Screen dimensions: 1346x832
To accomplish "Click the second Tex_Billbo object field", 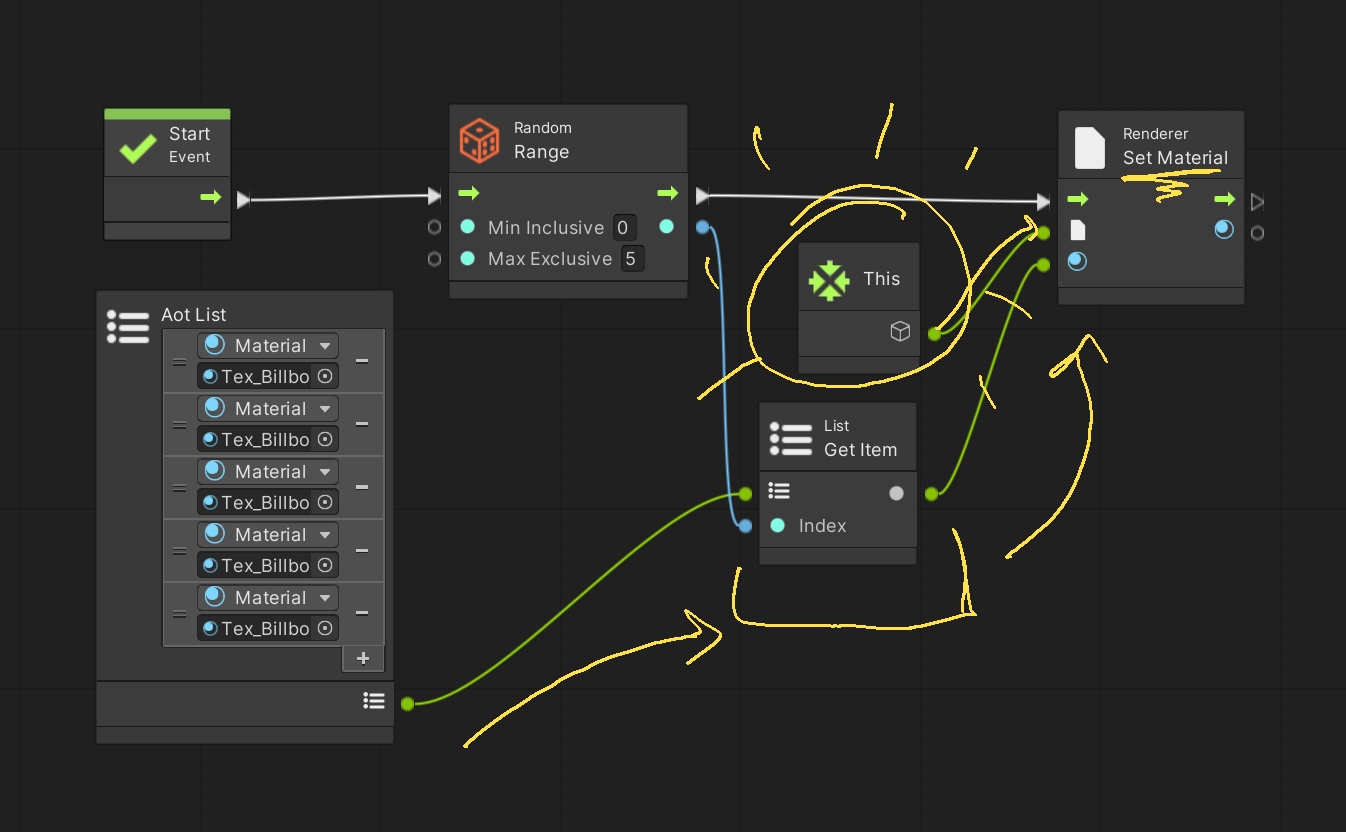I will coord(268,439).
